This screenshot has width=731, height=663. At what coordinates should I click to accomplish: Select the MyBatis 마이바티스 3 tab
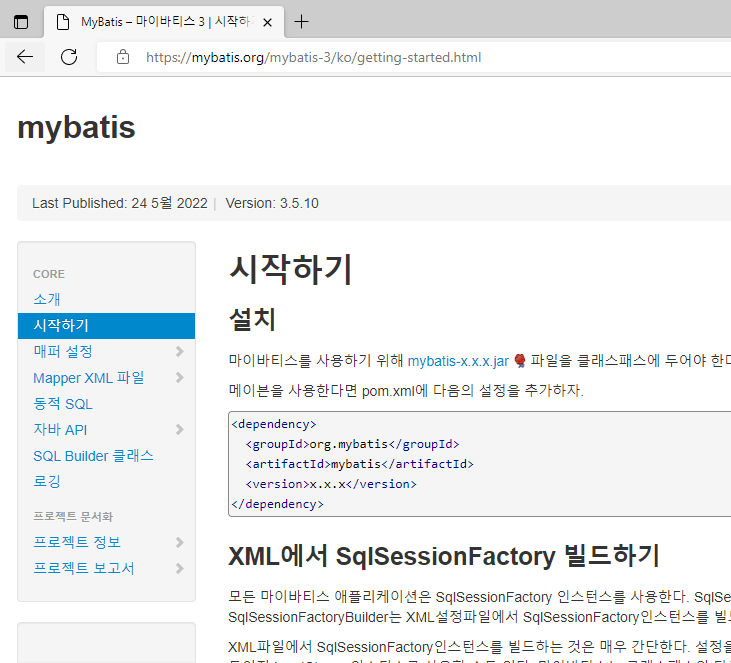coord(164,22)
